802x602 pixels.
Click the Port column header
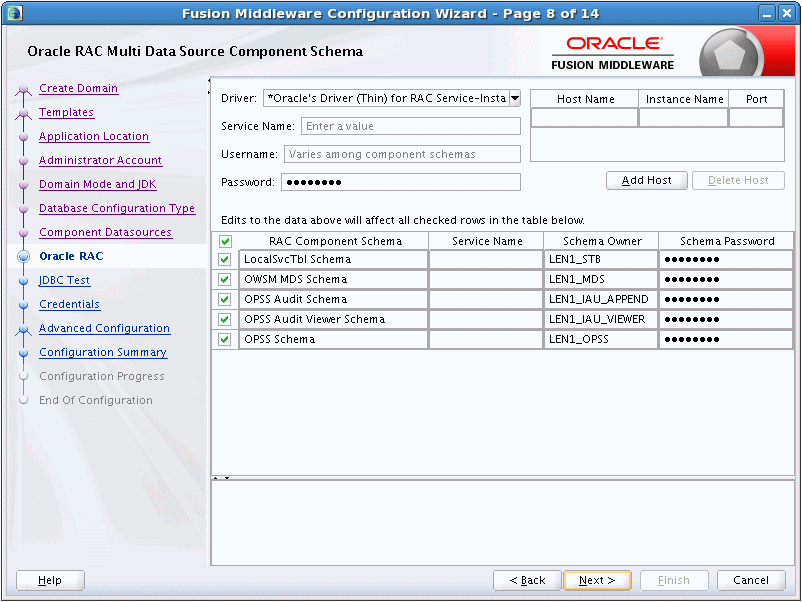coord(756,99)
